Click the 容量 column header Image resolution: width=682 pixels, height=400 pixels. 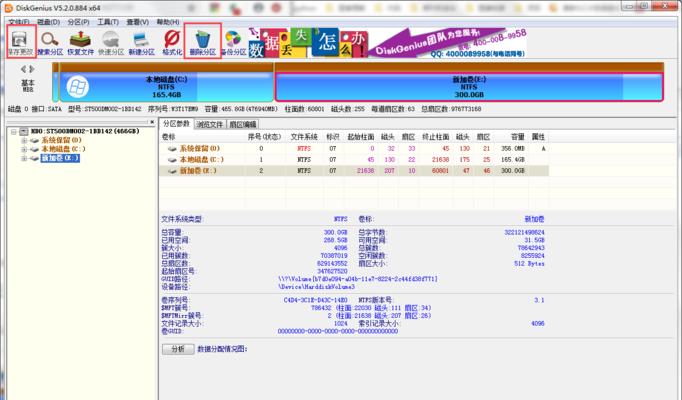[x=517, y=137]
